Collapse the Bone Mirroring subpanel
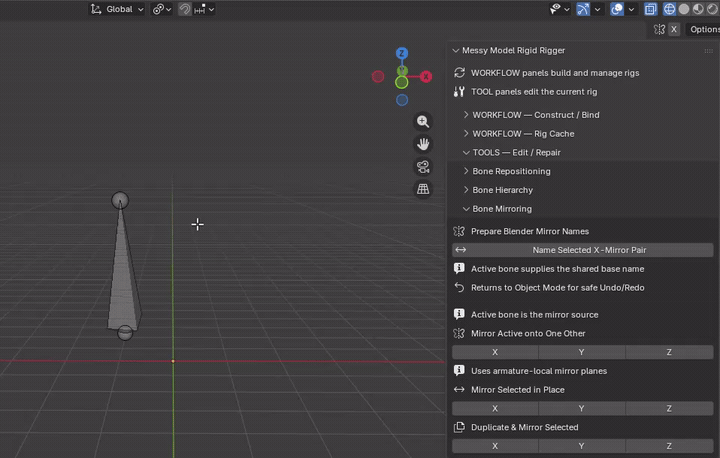 (466, 209)
